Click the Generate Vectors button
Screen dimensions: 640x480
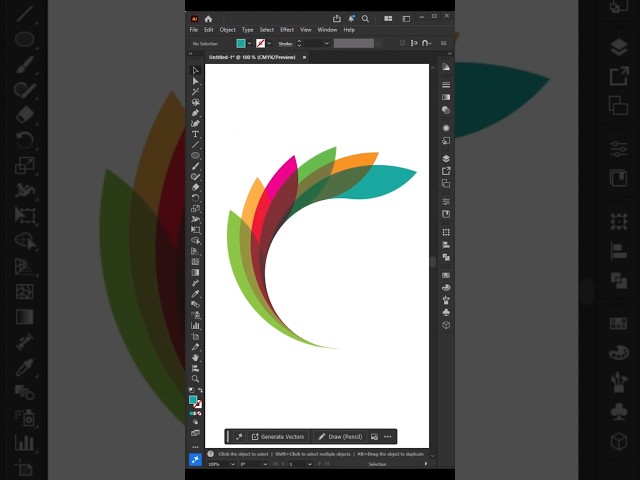[278, 437]
